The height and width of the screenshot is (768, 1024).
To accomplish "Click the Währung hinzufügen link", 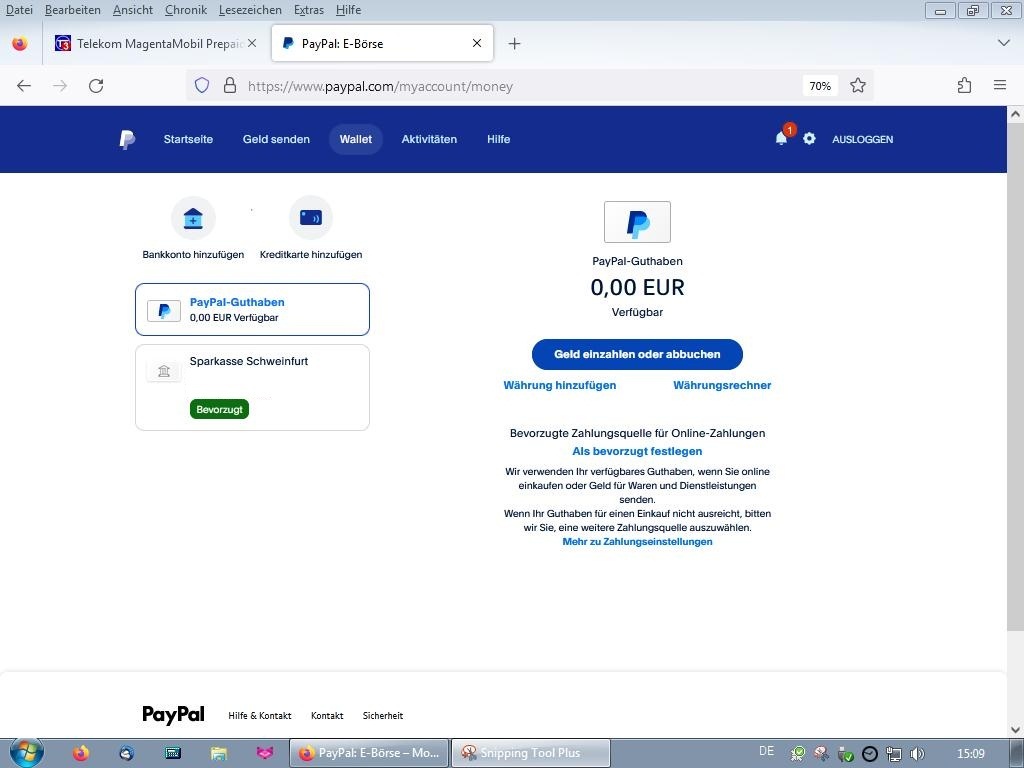I will [x=560, y=385].
